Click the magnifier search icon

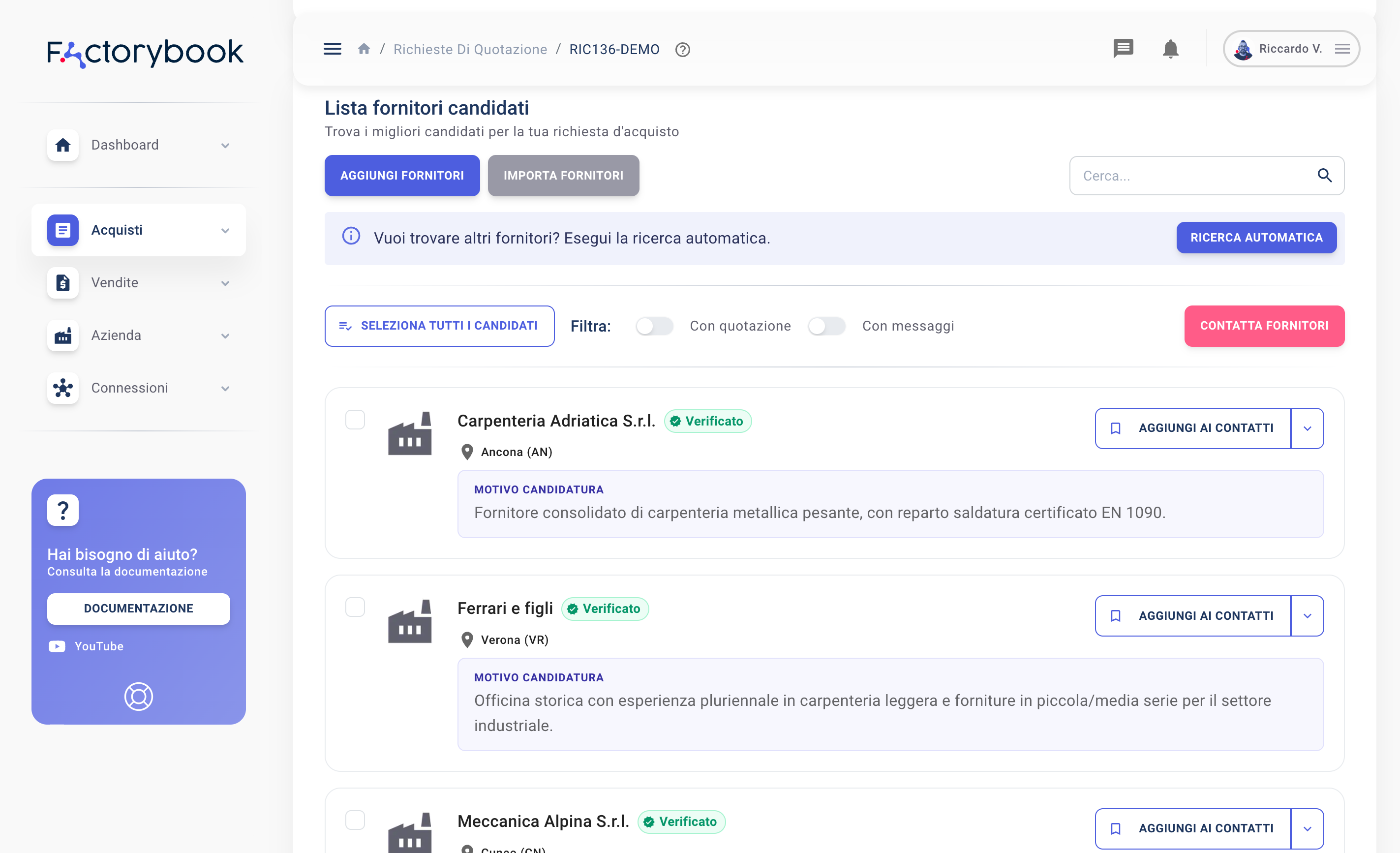1324,176
